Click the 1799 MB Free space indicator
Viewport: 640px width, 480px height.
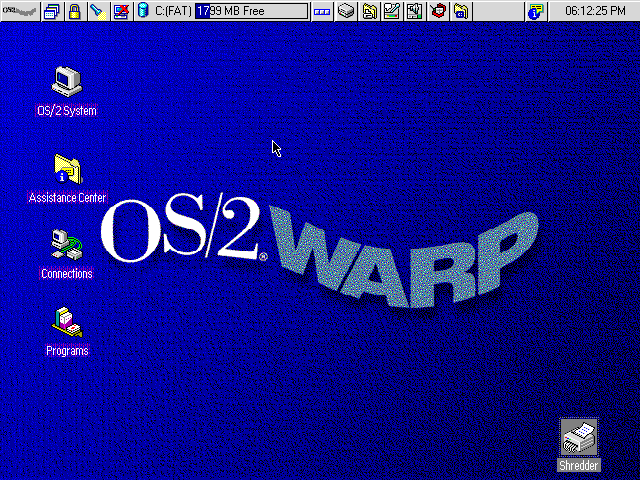(x=251, y=11)
